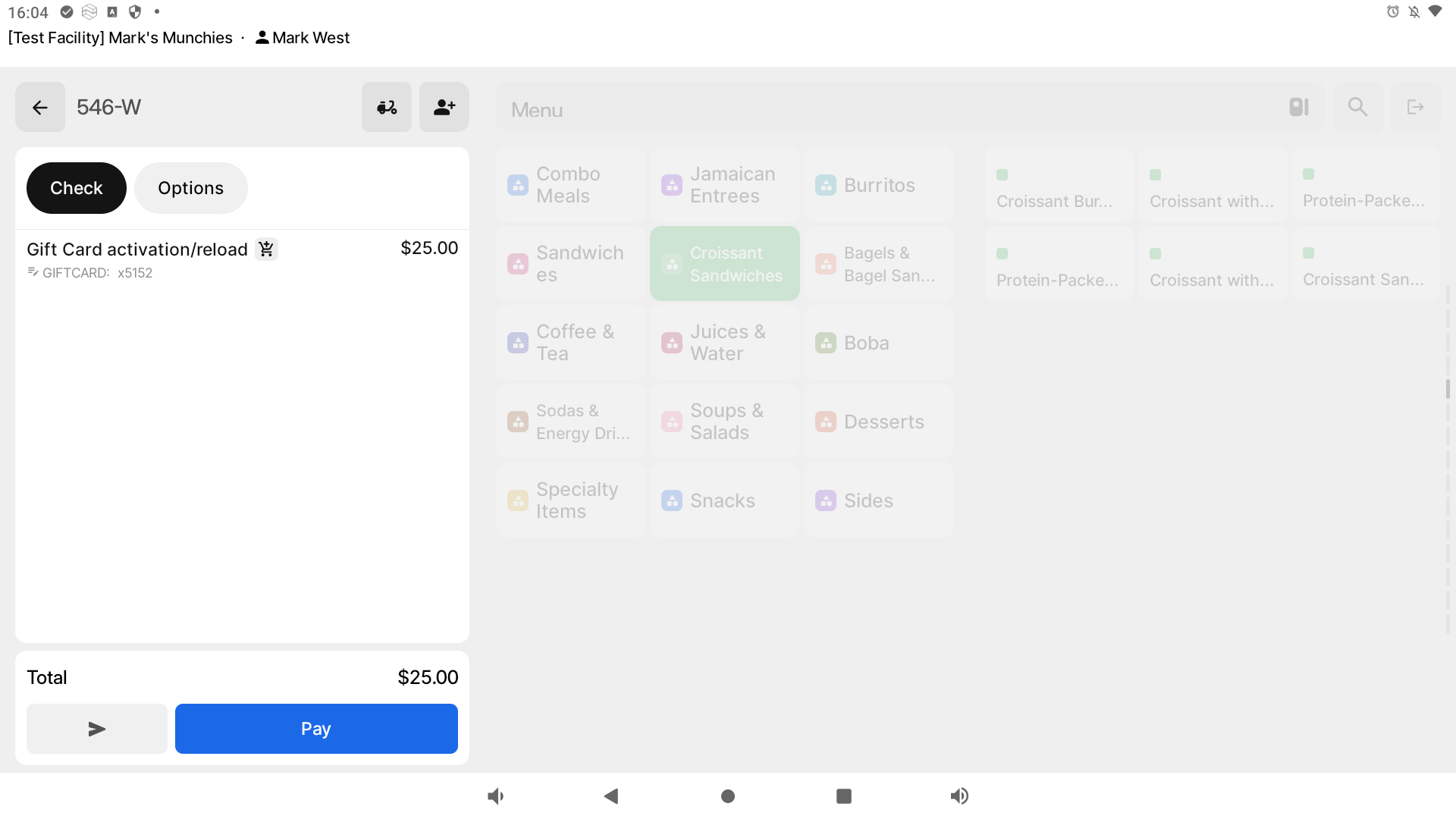Image resolution: width=1456 pixels, height=819 pixels.
Task: Select the Croissant Sandwiches category
Action: coord(725,264)
